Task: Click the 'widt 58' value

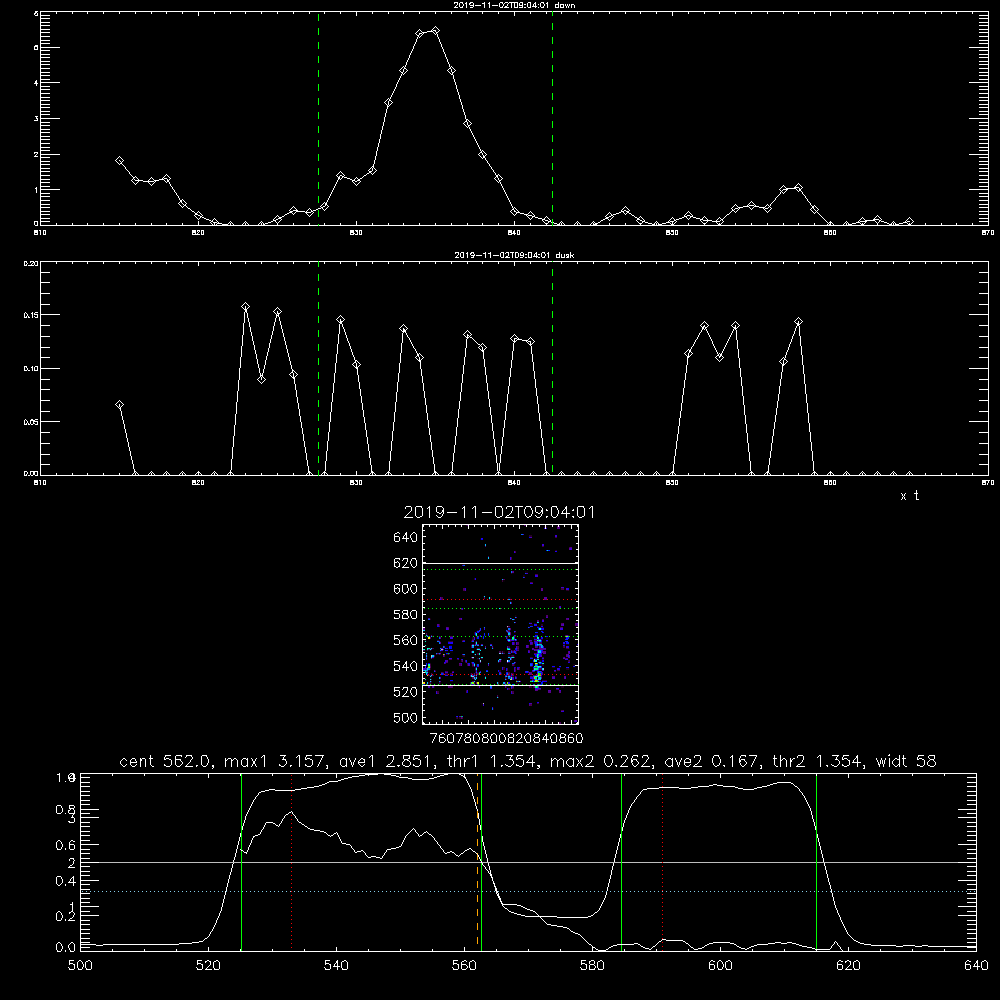Action: [x=906, y=761]
